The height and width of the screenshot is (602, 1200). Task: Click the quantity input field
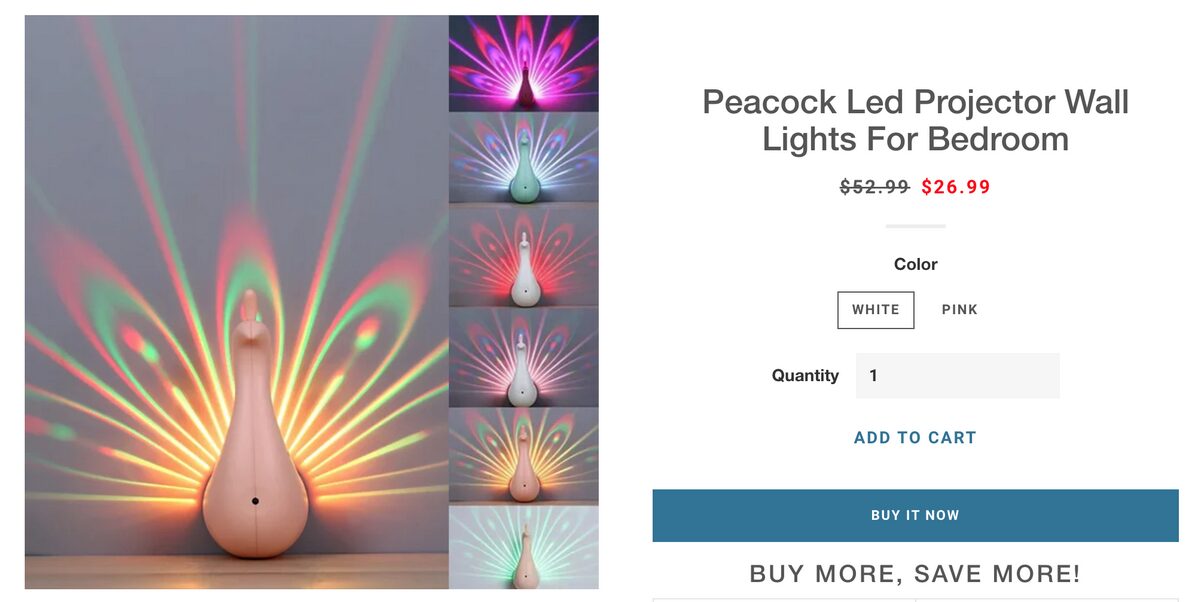point(957,375)
